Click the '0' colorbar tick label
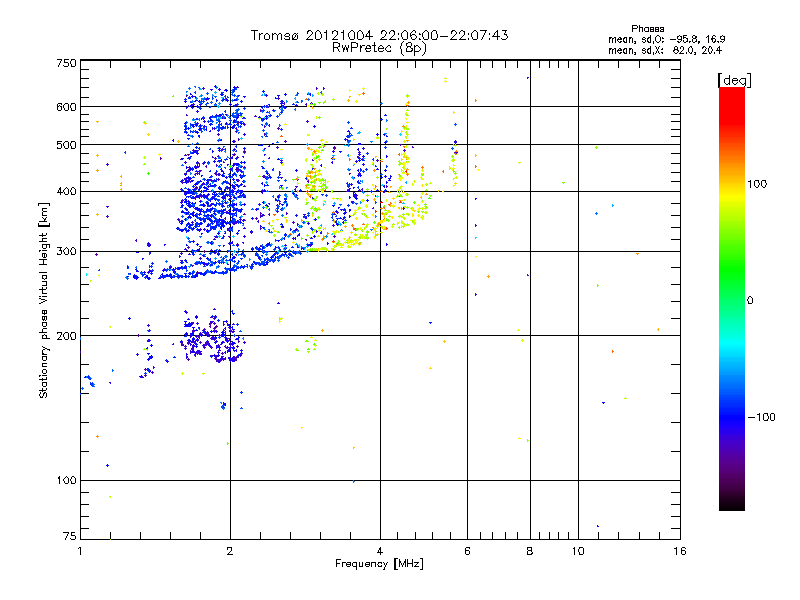 [x=750, y=301]
